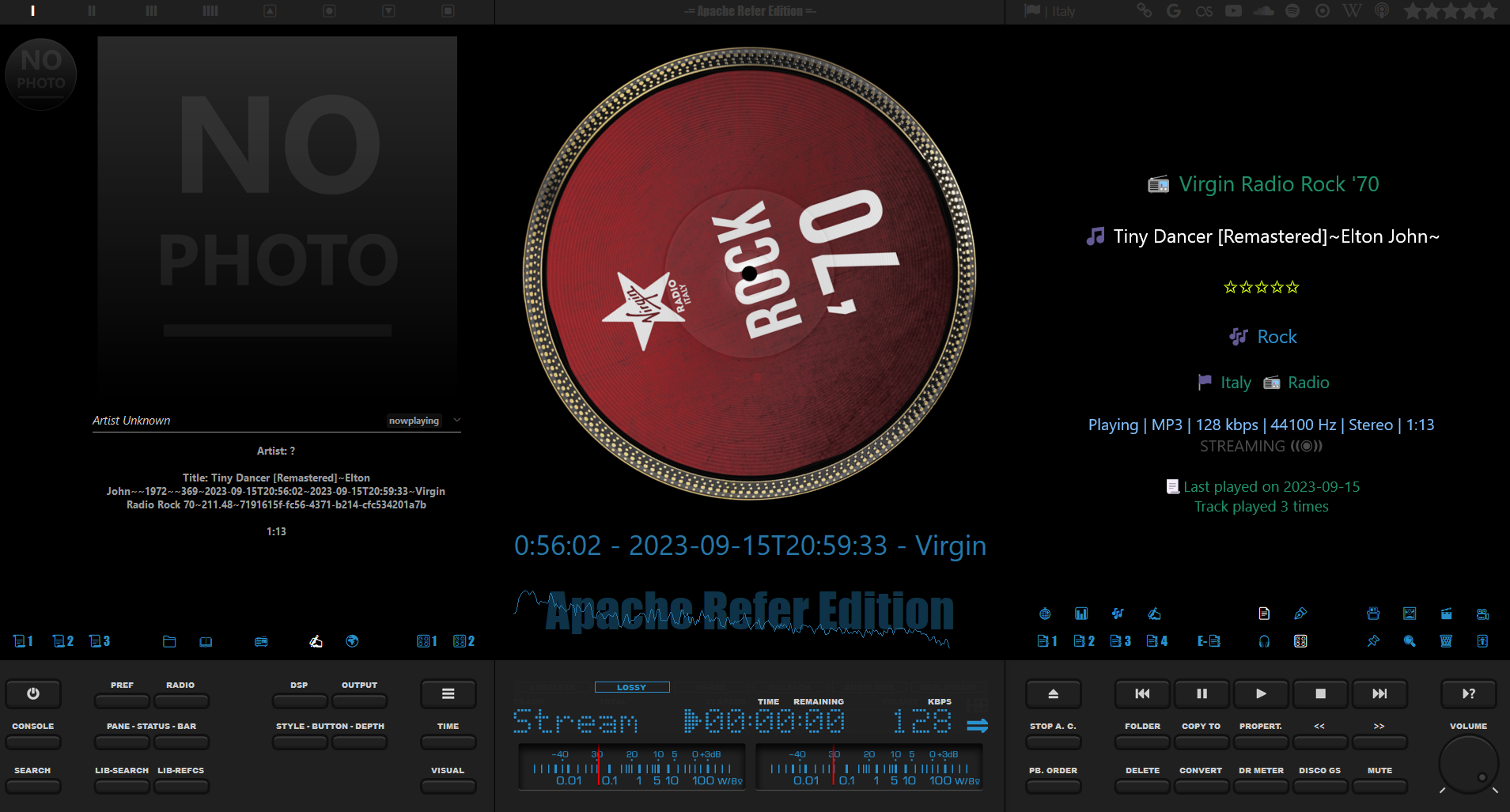Switch to playlist tab 2 in left panel
1510x812 pixels.
[x=63, y=641]
